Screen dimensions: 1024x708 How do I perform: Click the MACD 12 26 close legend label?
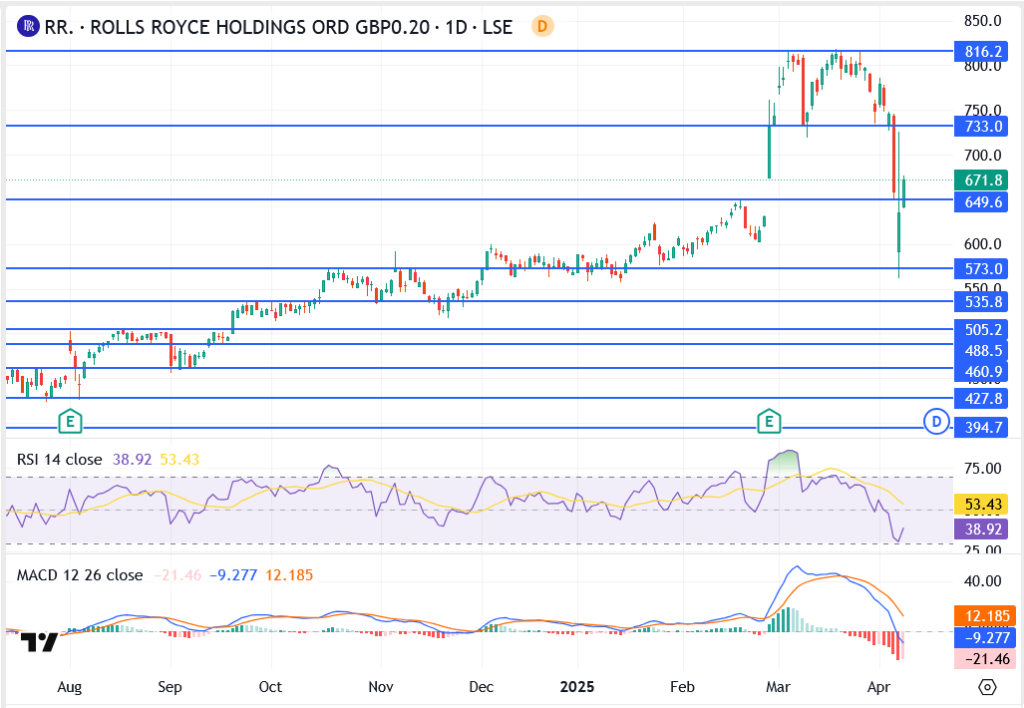pos(79,575)
